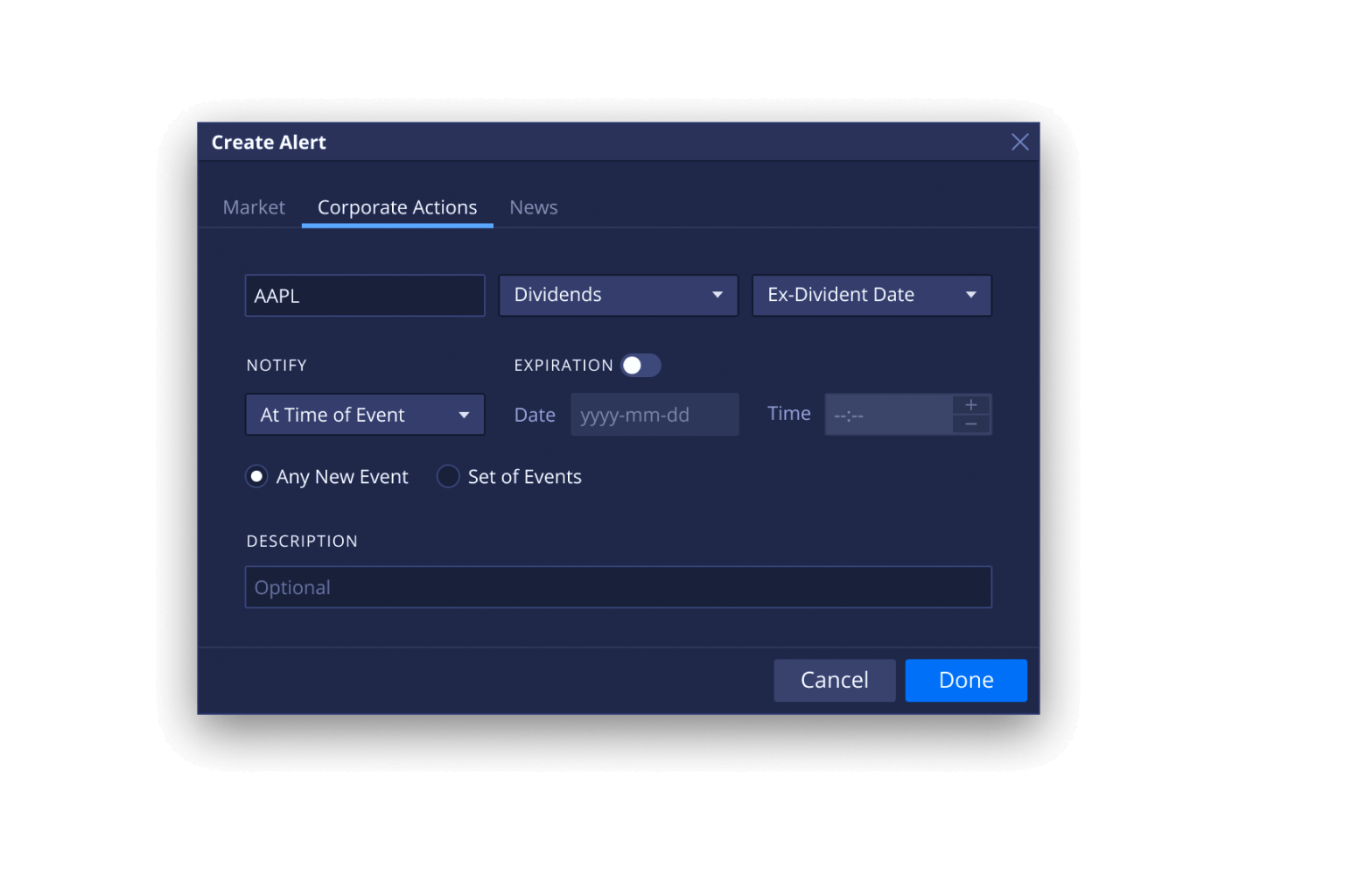Increase time with the plus stepper
1372x875 pixels.
[970, 405]
